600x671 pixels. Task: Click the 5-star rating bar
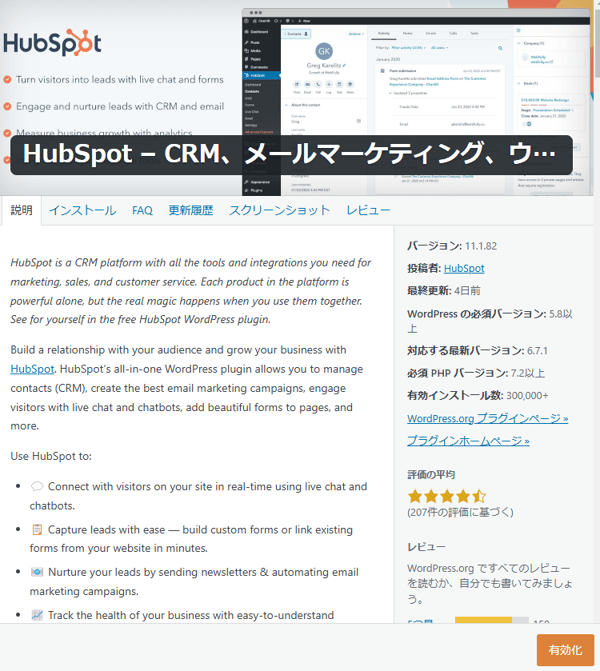(x=492, y=620)
